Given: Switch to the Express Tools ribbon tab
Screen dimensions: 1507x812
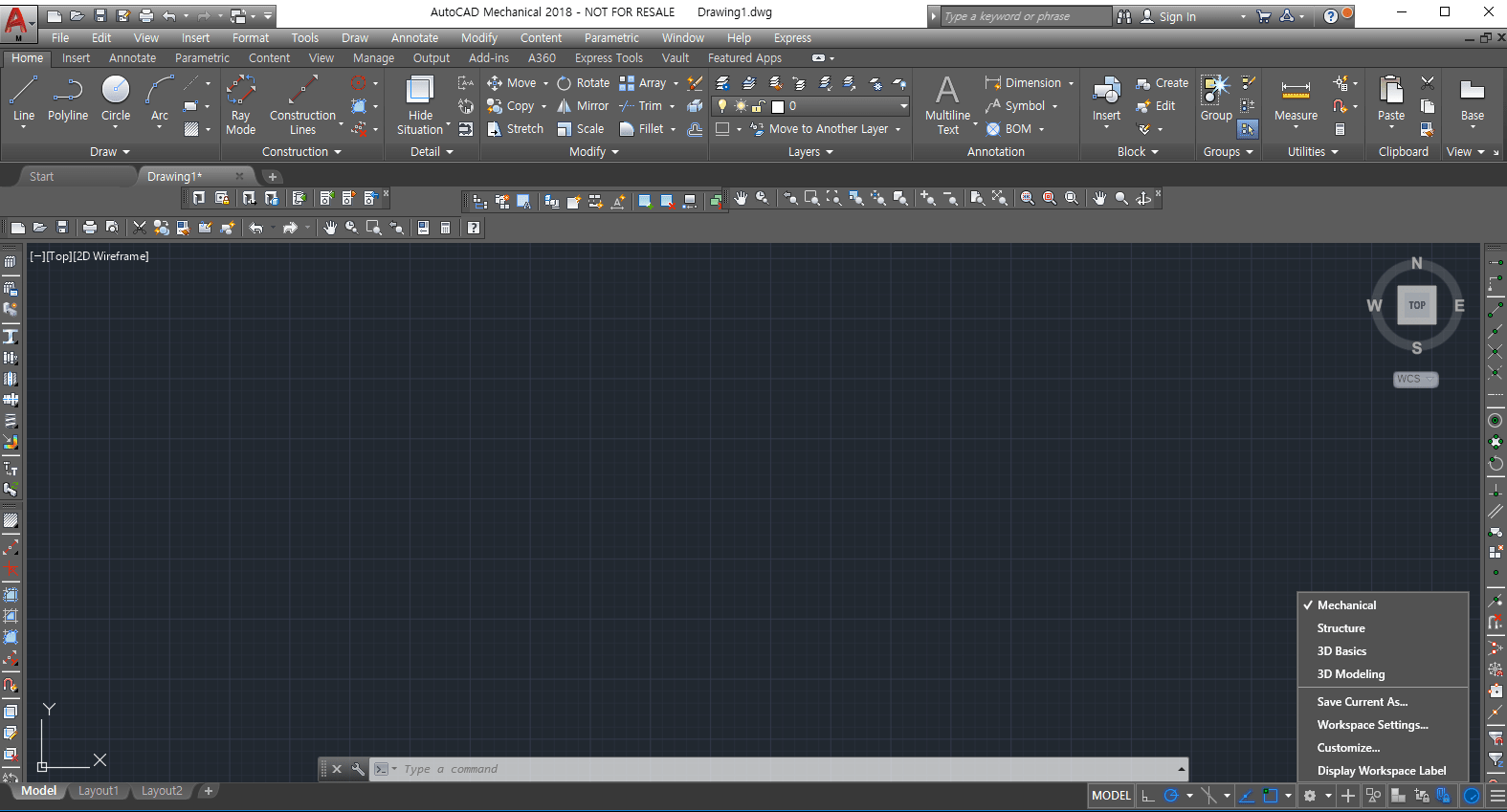Looking at the screenshot, I should tap(609, 58).
